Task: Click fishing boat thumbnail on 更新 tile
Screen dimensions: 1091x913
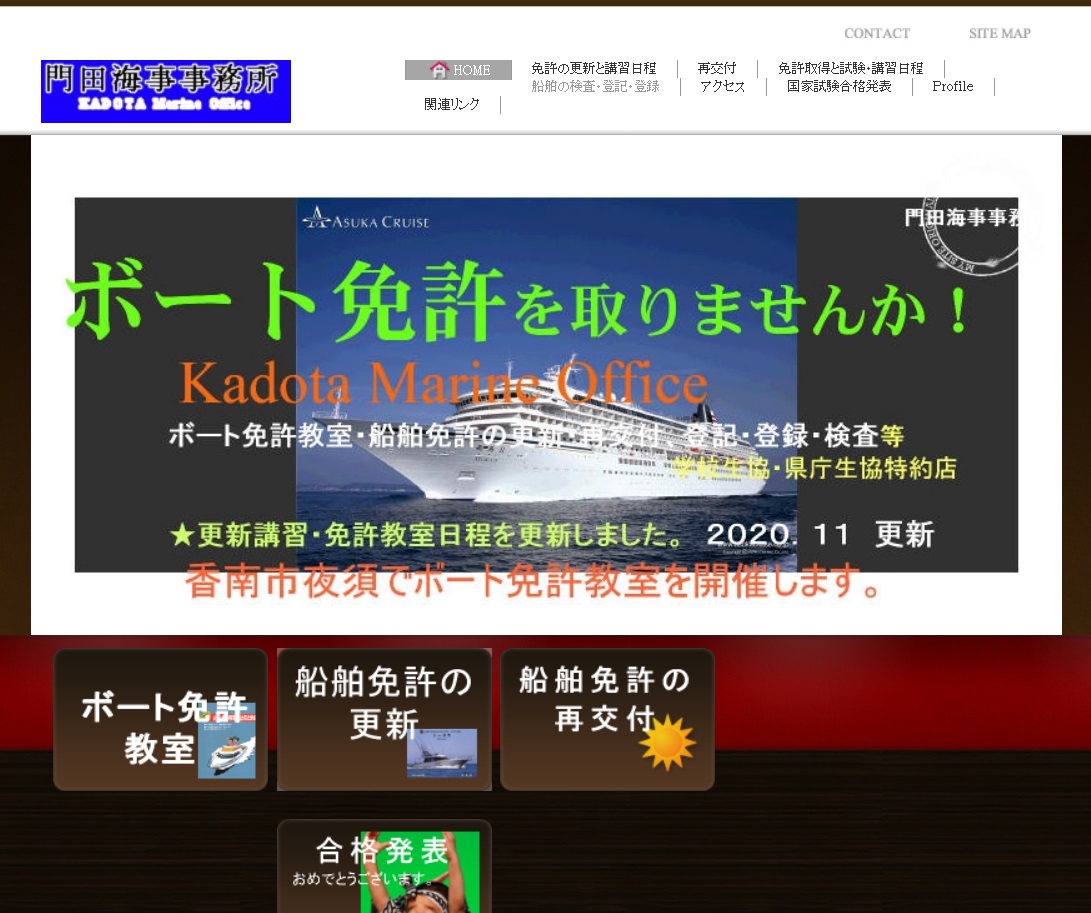Action: 442,753
